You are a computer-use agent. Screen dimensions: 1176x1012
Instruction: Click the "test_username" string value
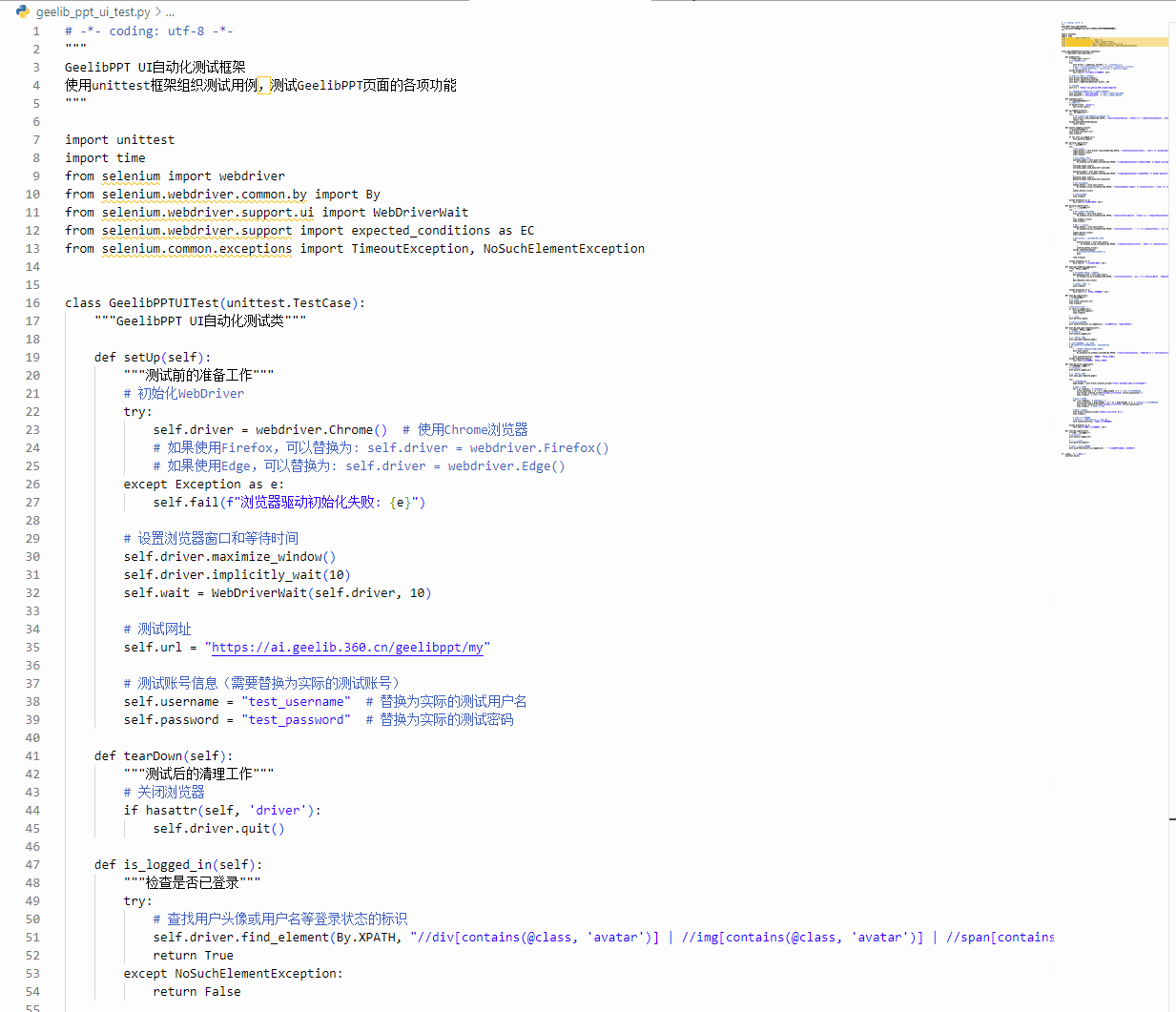click(x=296, y=702)
